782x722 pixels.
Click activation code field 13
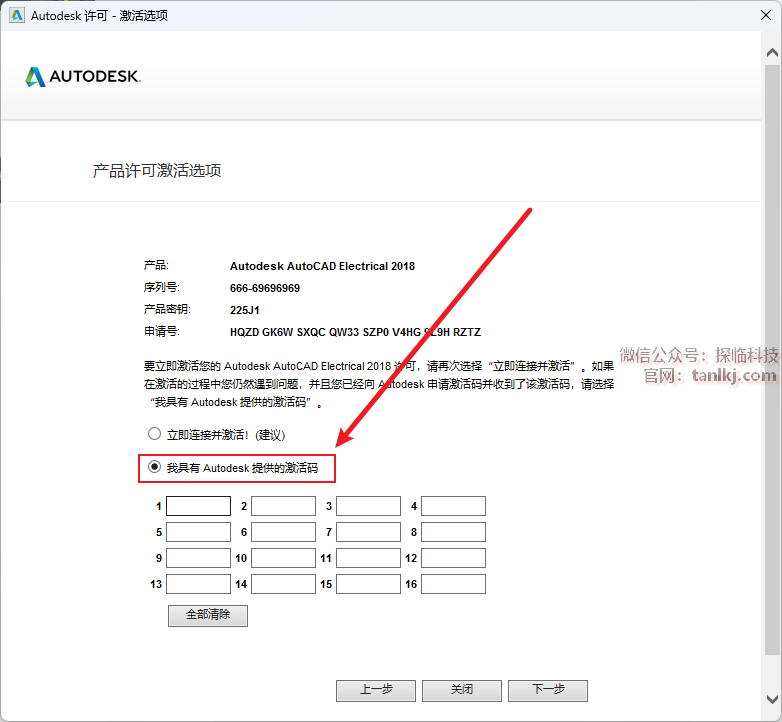(x=198, y=584)
